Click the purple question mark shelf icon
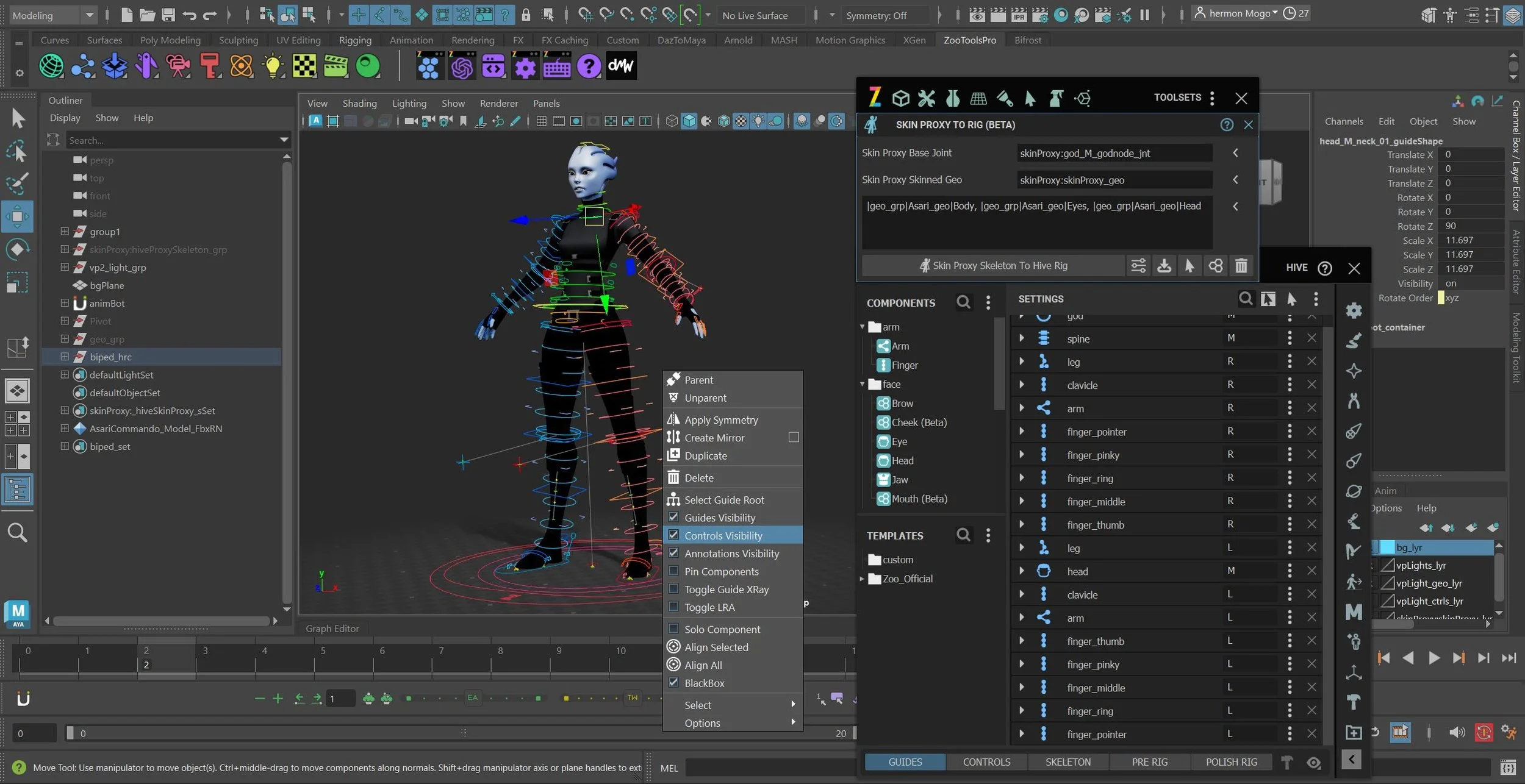The width and height of the screenshot is (1525, 784). tap(589, 66)
